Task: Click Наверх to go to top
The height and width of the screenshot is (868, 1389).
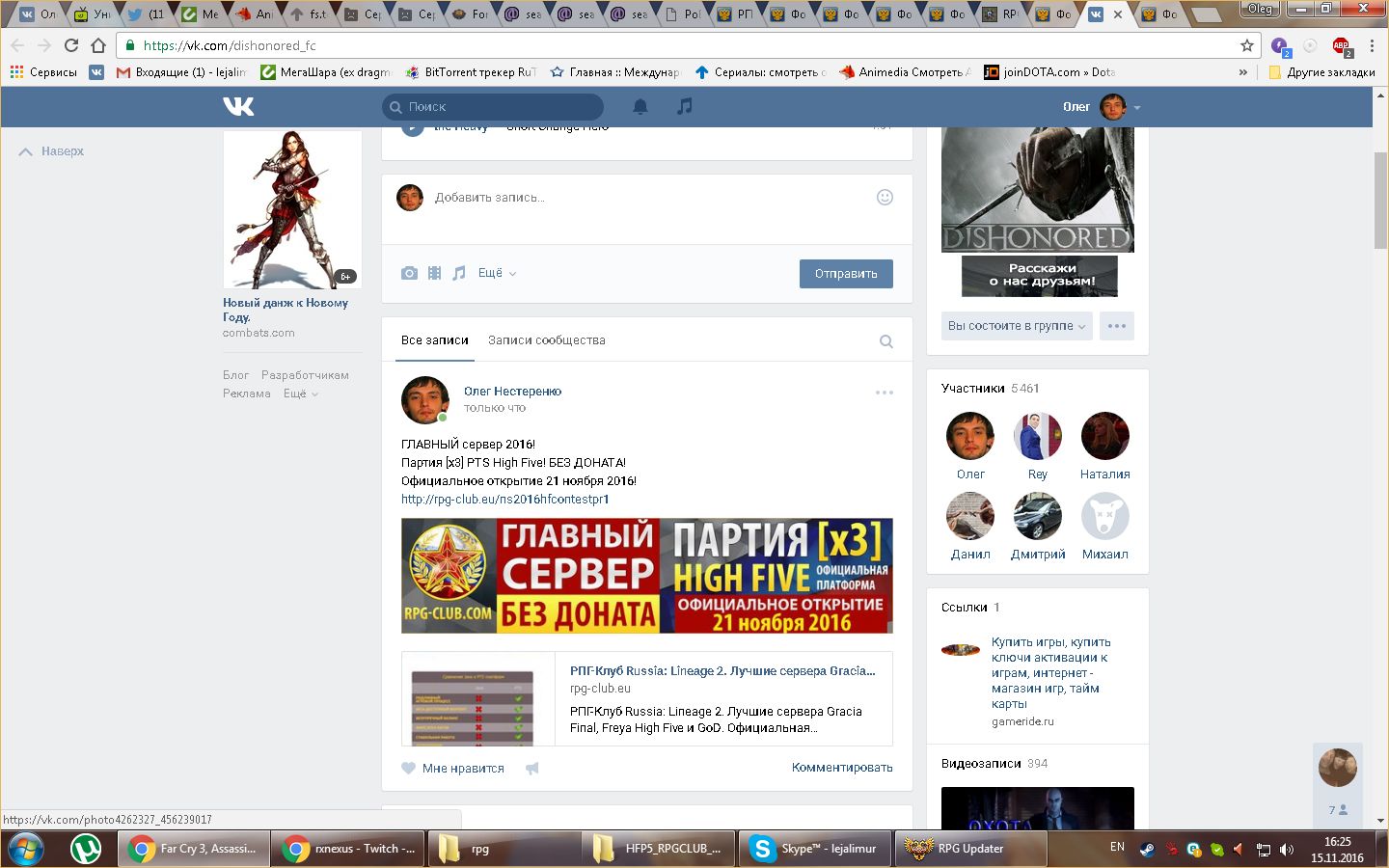Action: tap(52, 151)
